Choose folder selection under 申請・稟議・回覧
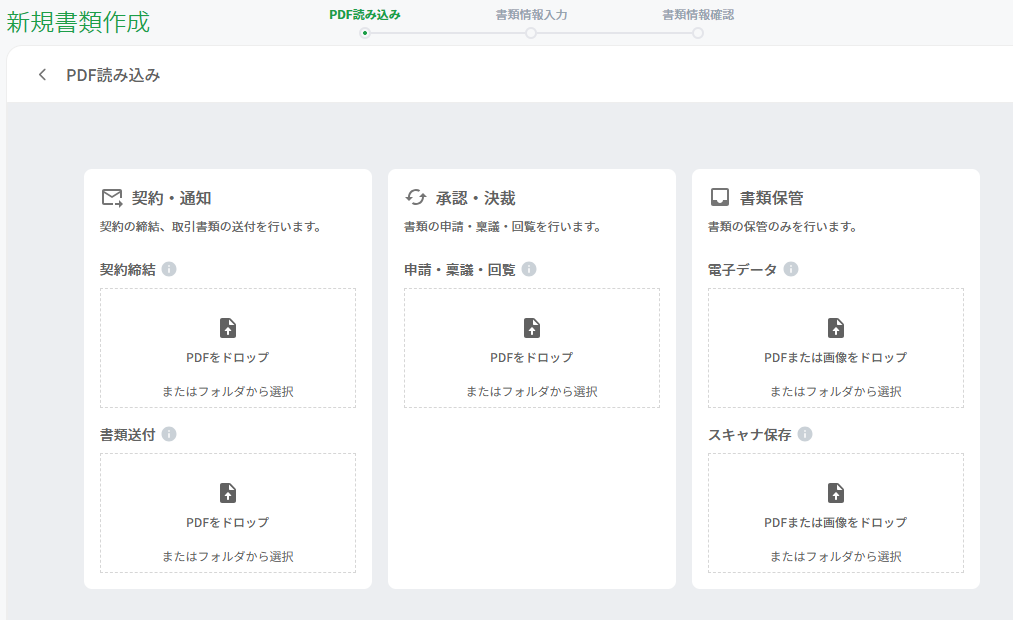1013x620 pixels. tap(532, 391)
